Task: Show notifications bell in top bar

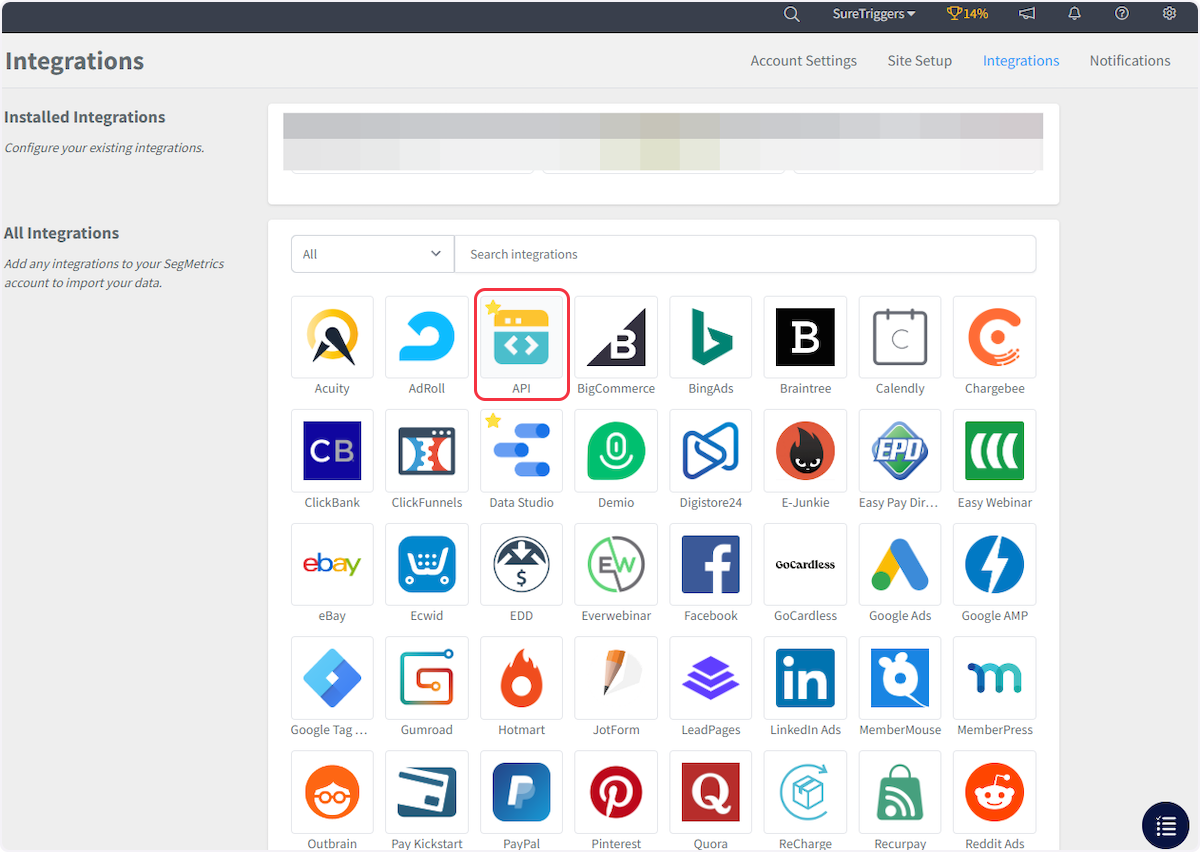Action: (x=1075, y=14)
